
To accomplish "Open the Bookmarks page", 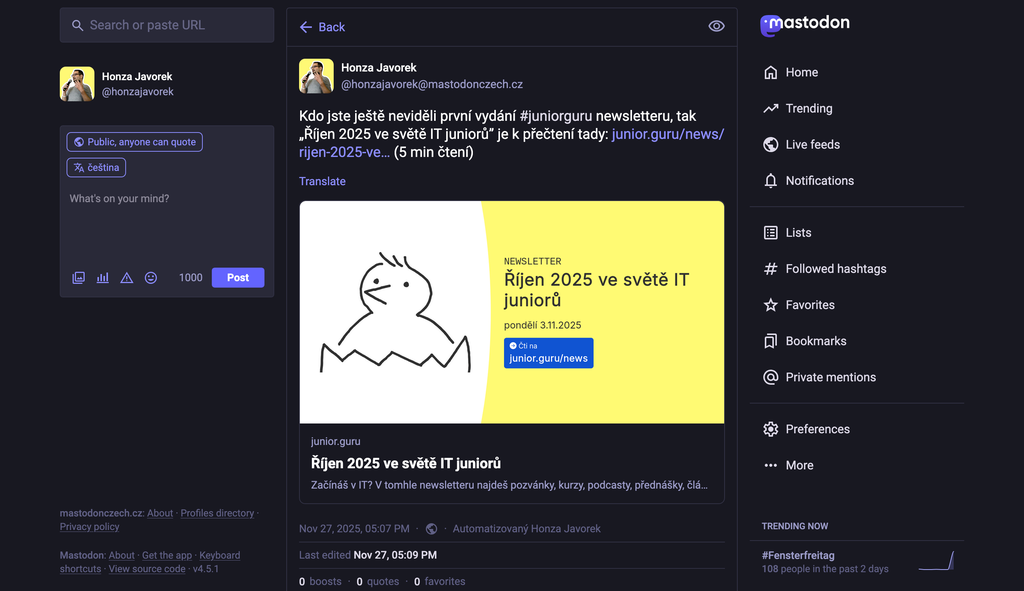I will click(815, 341).
